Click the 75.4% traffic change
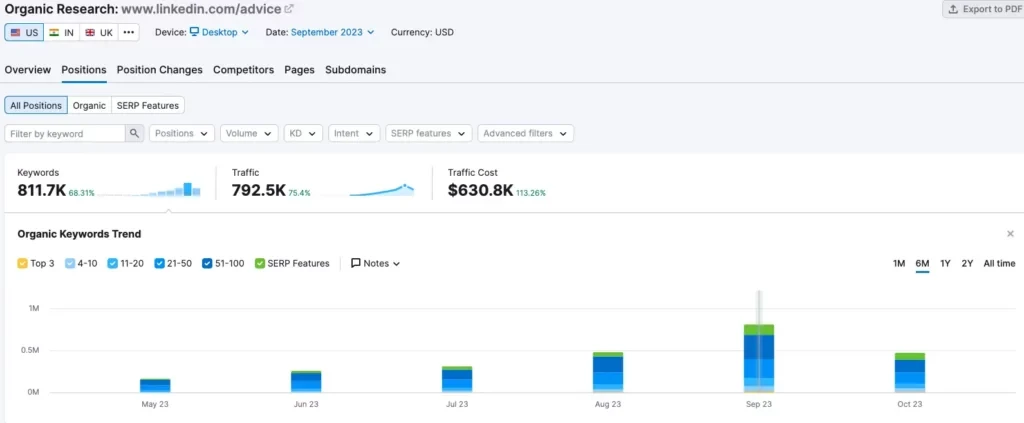Image resolution: width=1024 pixels, height=423 pixels. 300,193
